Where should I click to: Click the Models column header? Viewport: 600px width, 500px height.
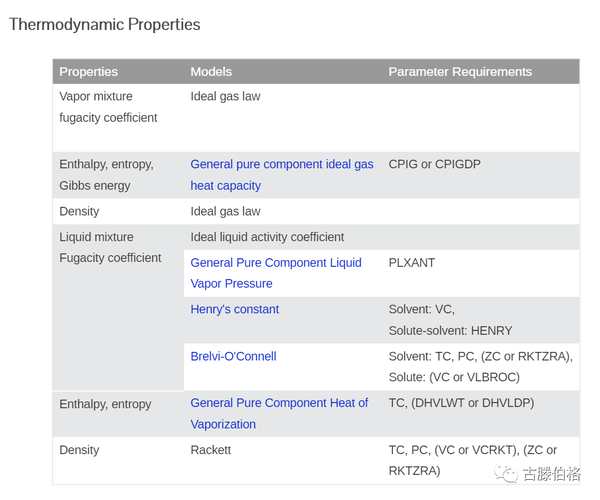point(211,72)
